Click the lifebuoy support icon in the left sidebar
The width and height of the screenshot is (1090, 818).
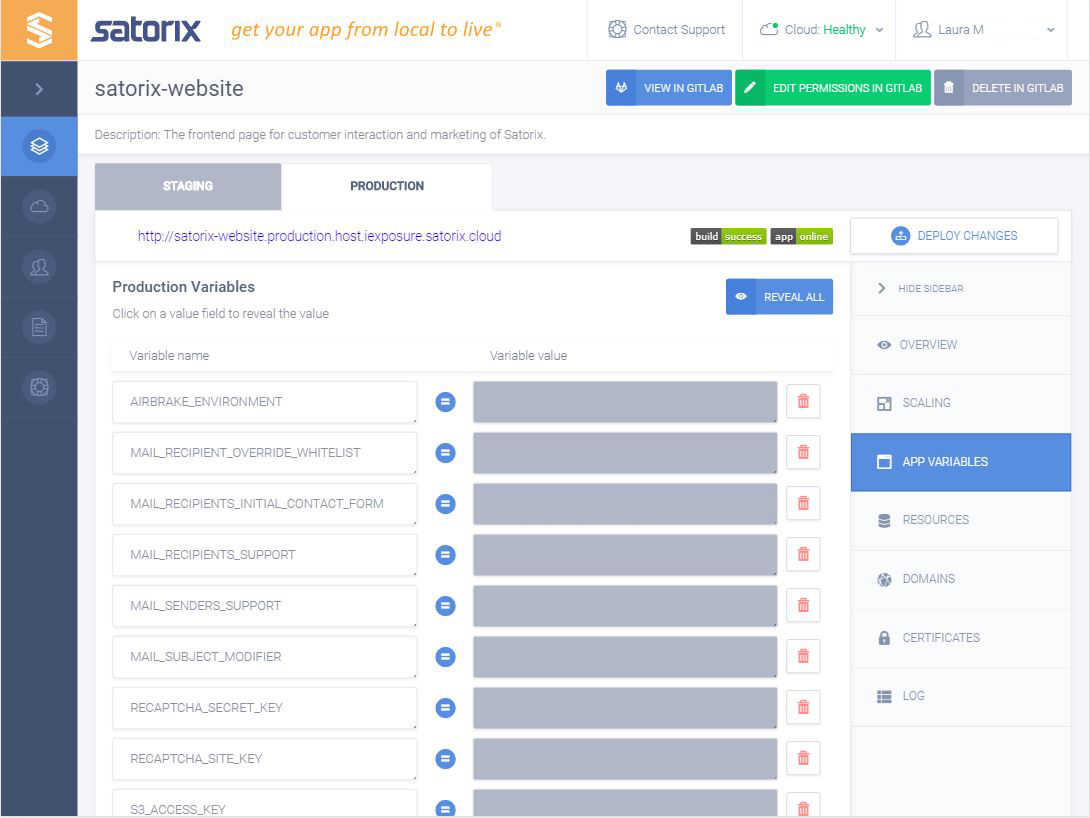coord(39,386)
